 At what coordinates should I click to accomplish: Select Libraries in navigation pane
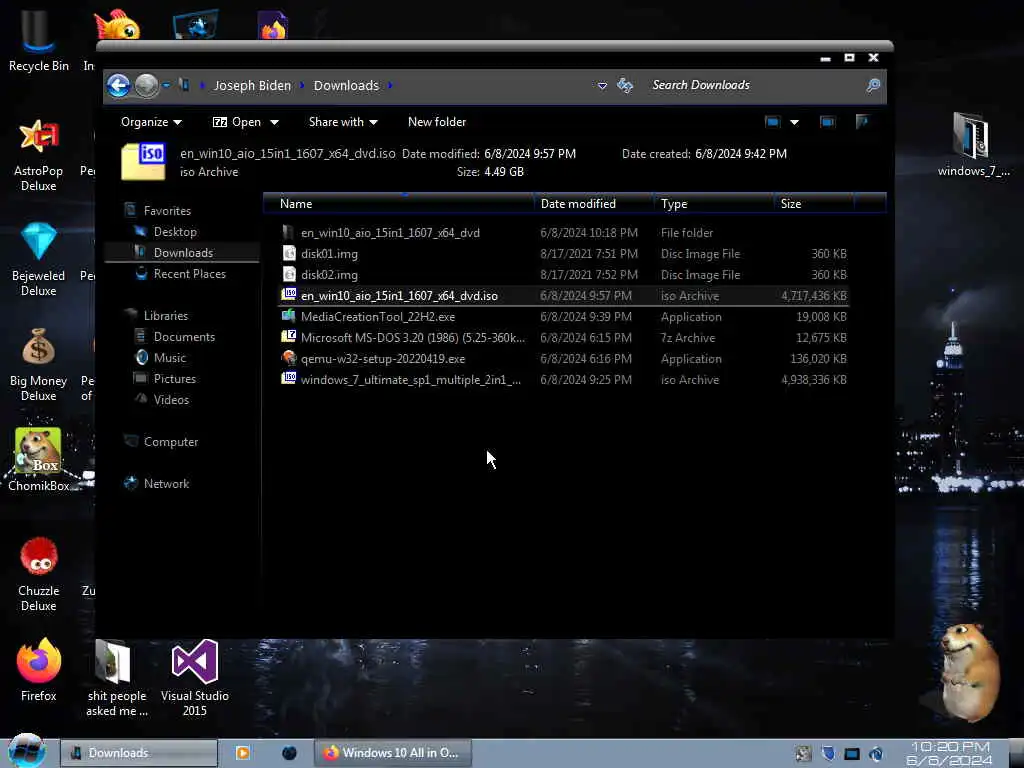(165, 315)
